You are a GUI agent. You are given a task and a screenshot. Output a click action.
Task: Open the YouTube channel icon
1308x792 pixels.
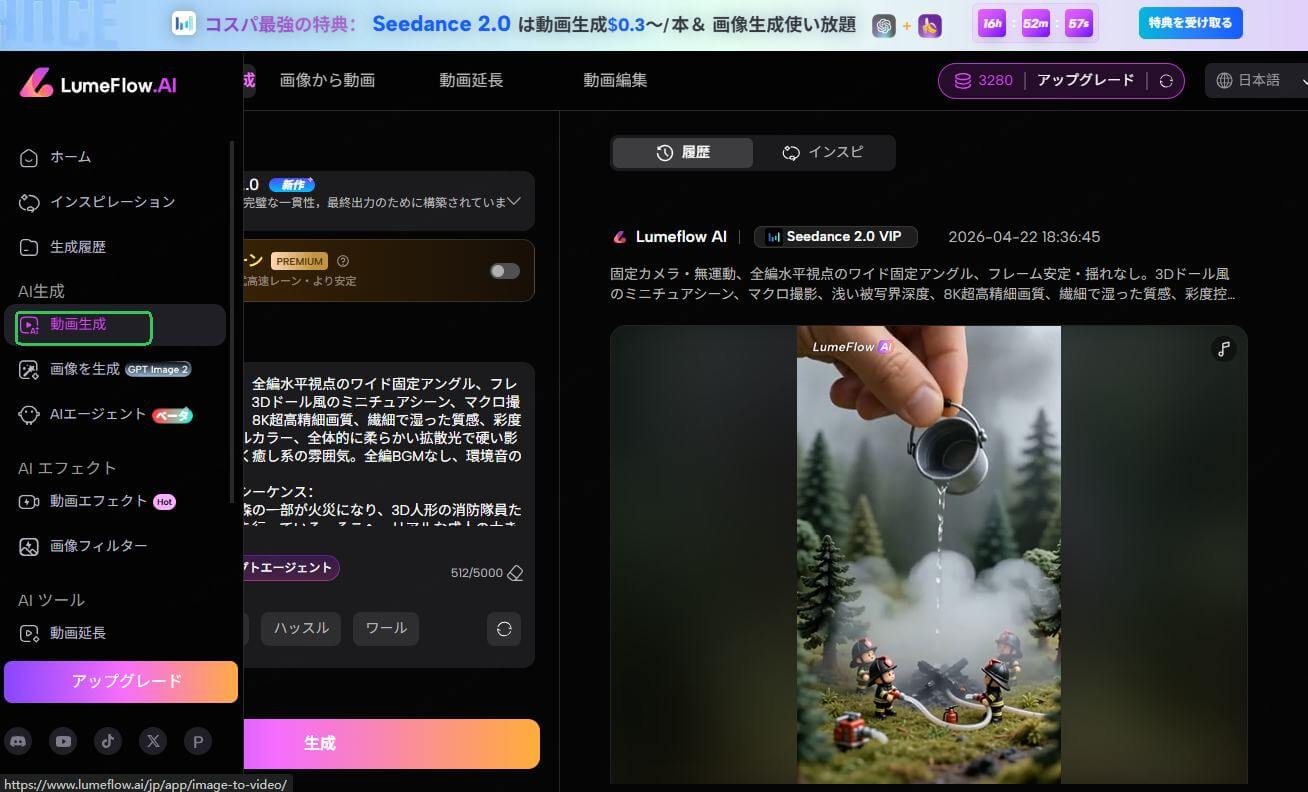[x=64, y=741]
